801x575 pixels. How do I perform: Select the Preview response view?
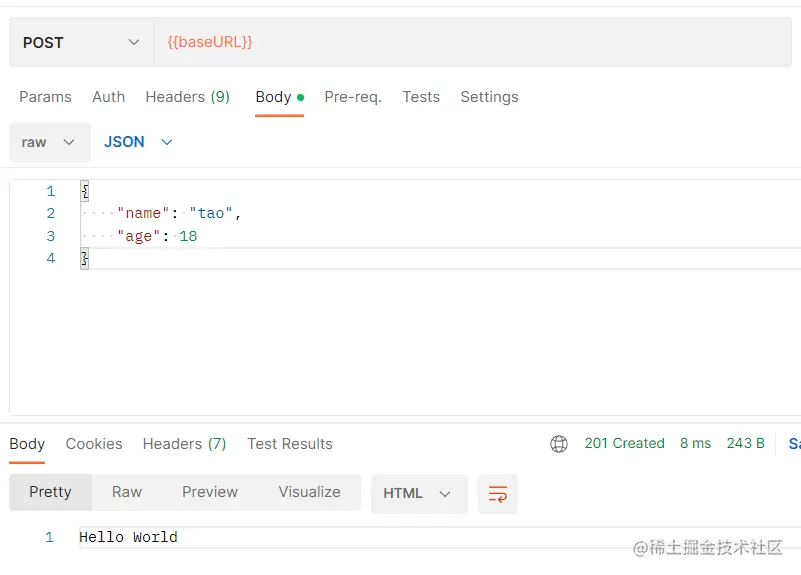[210, 492]
